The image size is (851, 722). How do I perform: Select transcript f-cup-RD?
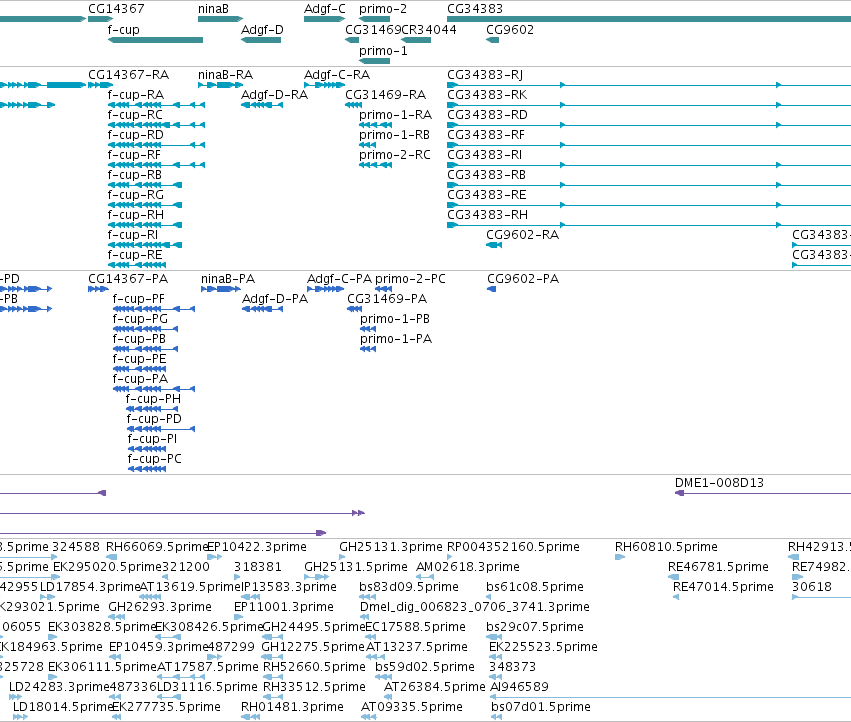135,135
